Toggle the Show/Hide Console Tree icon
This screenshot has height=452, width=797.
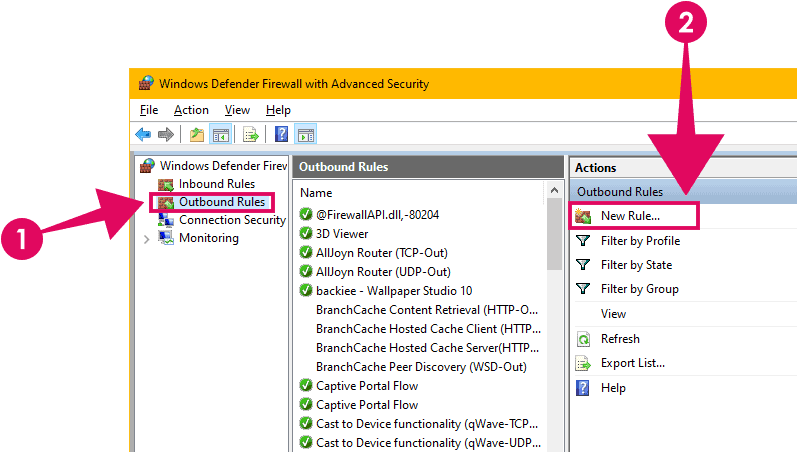pos(221,135)
